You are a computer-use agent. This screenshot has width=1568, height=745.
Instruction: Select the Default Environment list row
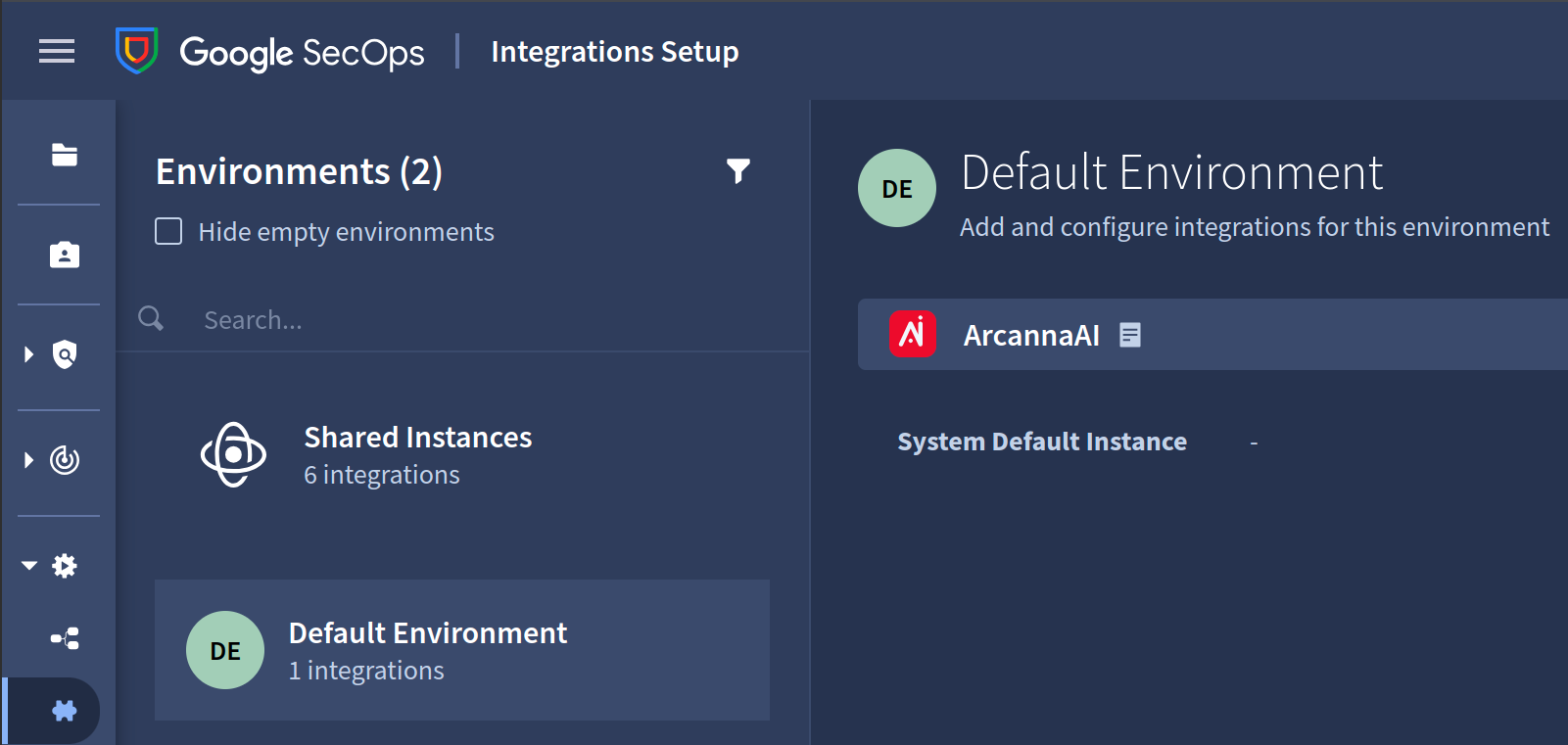pyautogui.click(x=462, y=650)
